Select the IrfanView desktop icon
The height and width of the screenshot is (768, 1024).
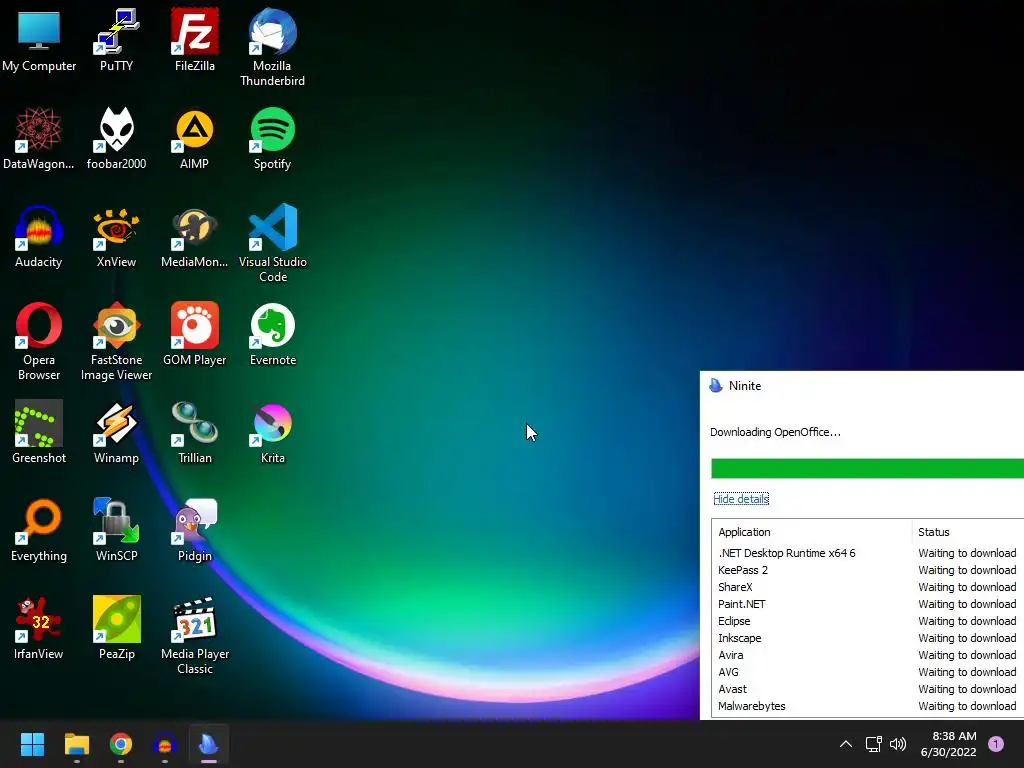pyautogui.click(x=39, y=628)
